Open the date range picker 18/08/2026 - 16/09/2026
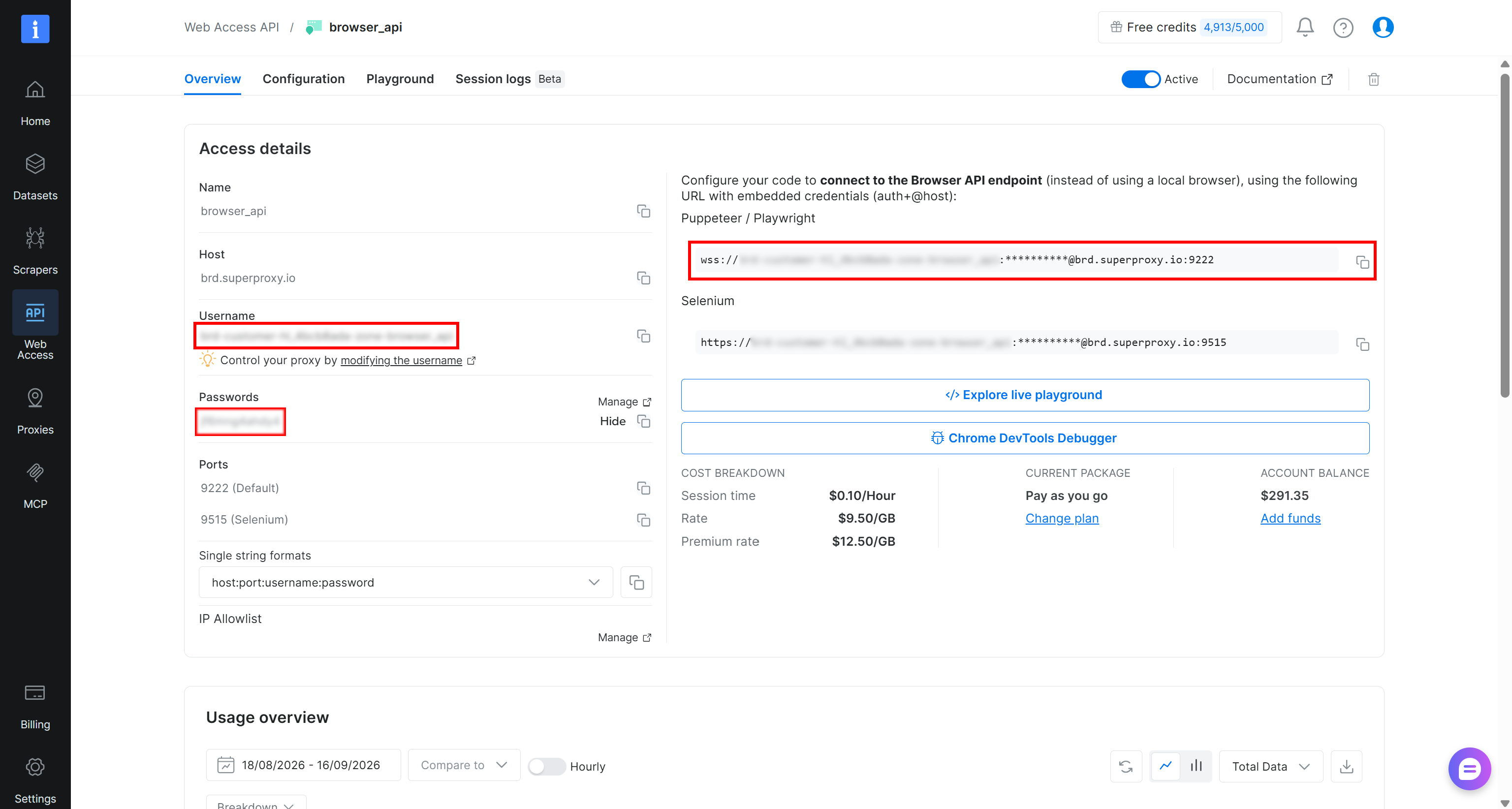 [x=303, y=766]
